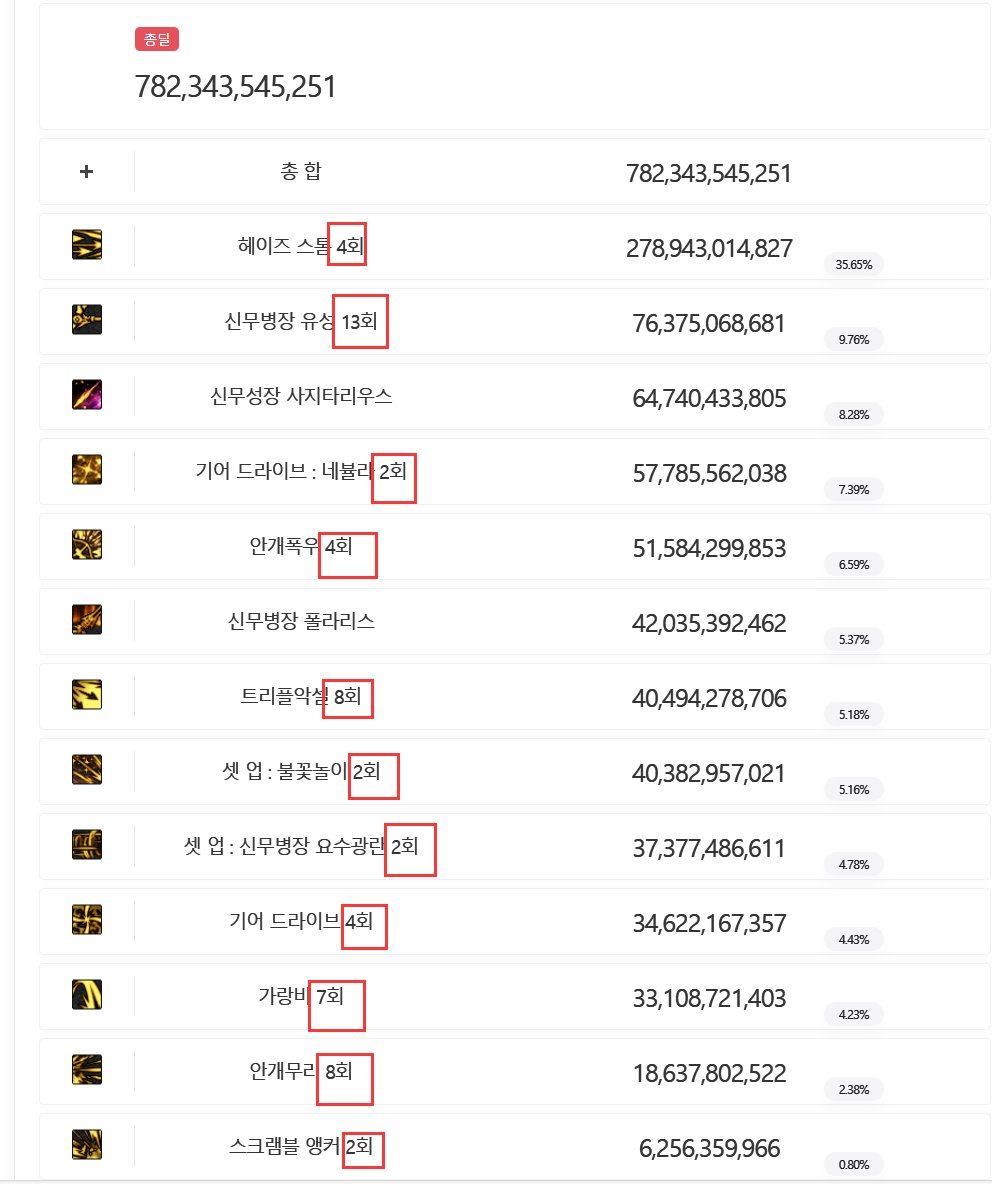Click the 신무병장 폴라리스 skill icon
Viewport: 992px width, 1184px height.
87,620
